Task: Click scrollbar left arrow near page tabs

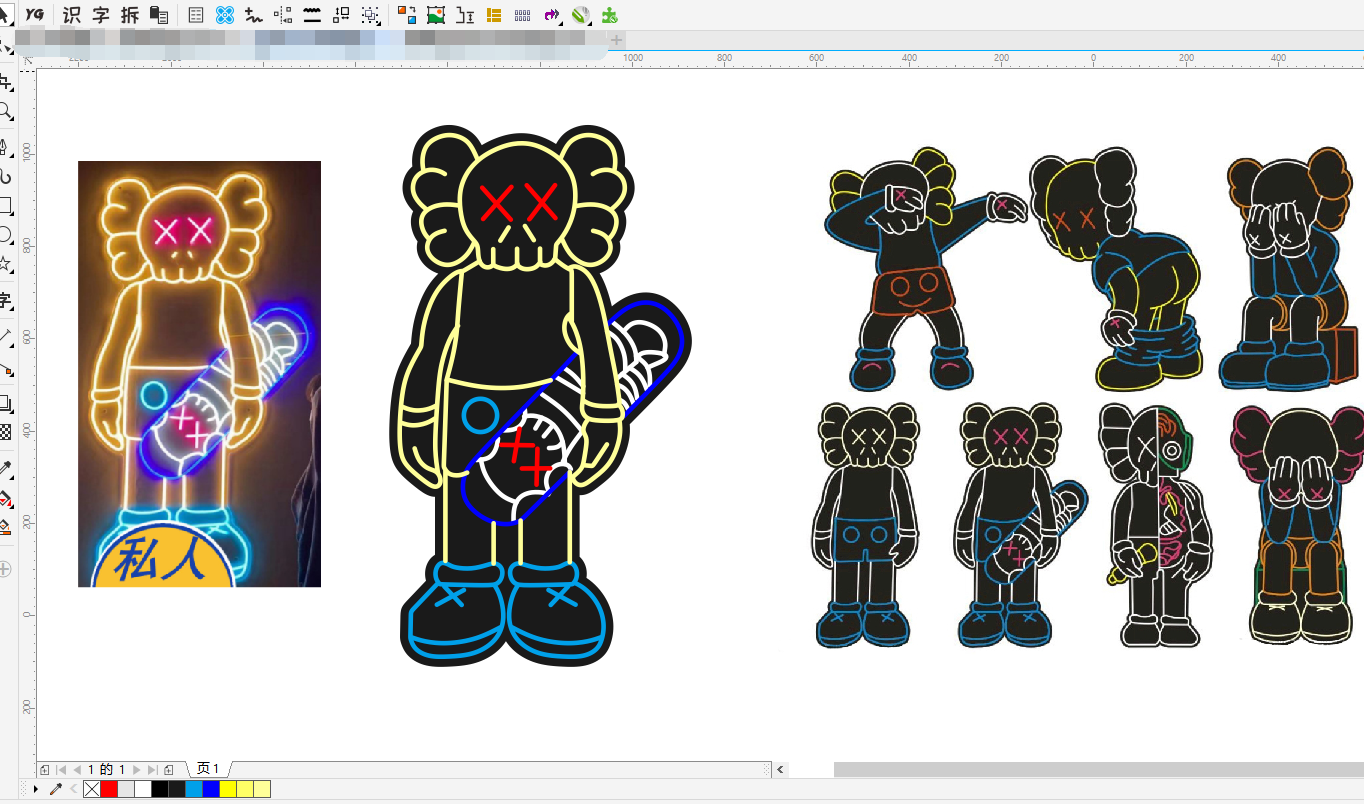Action: 781,769
